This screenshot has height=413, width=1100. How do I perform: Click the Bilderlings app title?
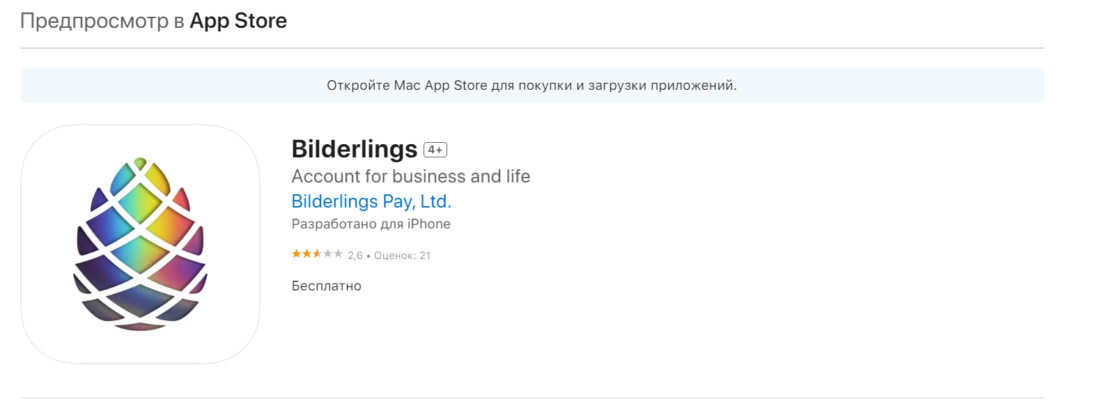point(354,149)
